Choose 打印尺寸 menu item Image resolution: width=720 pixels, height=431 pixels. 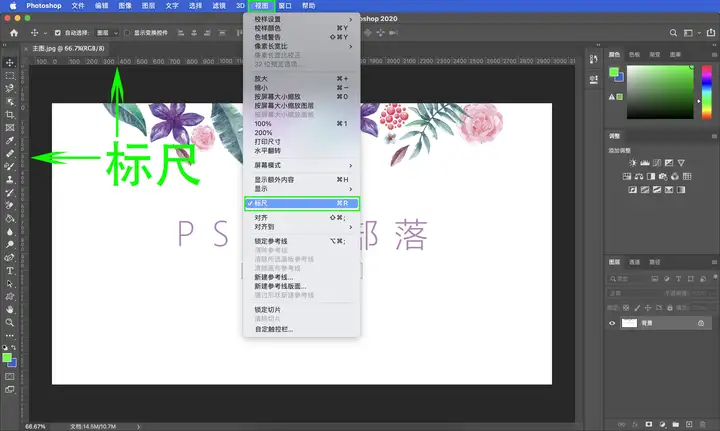coord(302,141)
